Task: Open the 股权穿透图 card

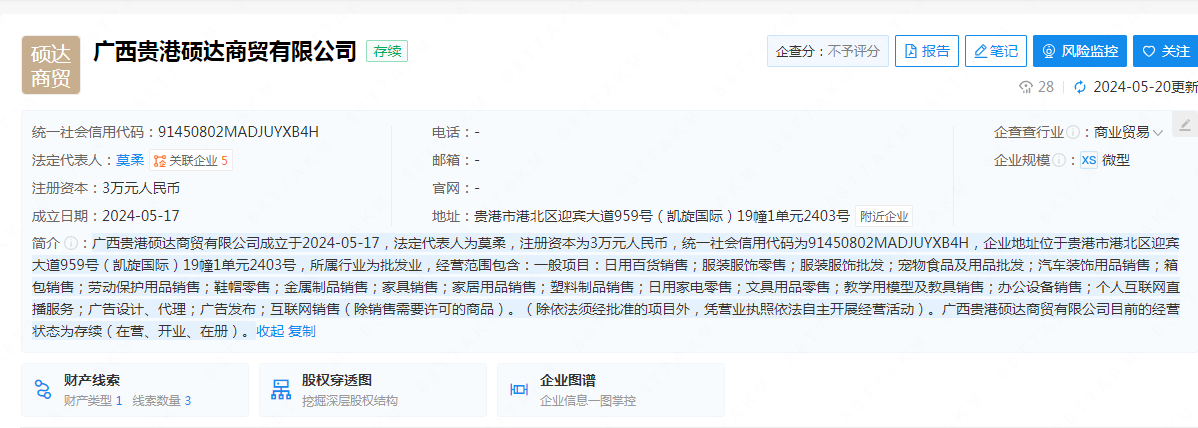Action: (374, 390)
